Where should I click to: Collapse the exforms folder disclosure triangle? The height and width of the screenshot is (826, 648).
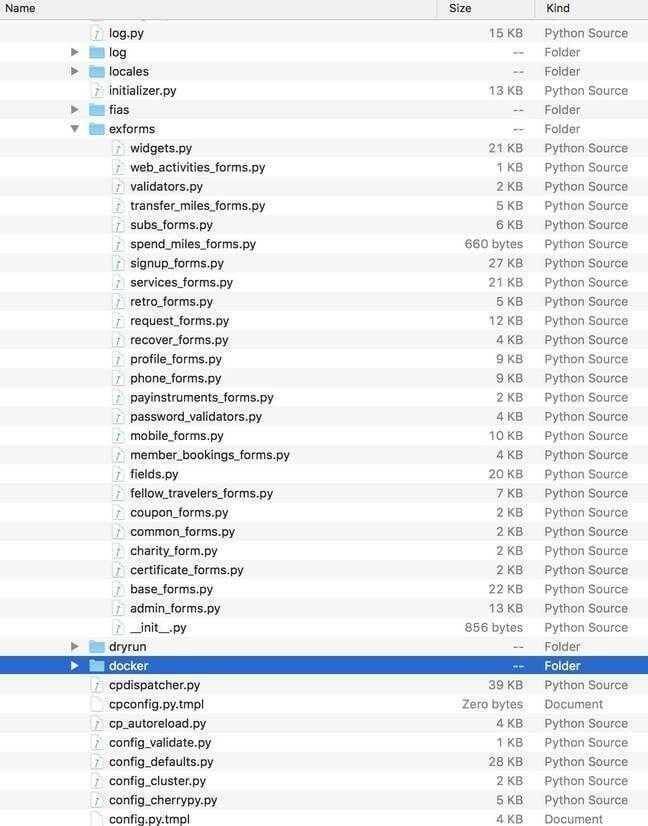75,129
